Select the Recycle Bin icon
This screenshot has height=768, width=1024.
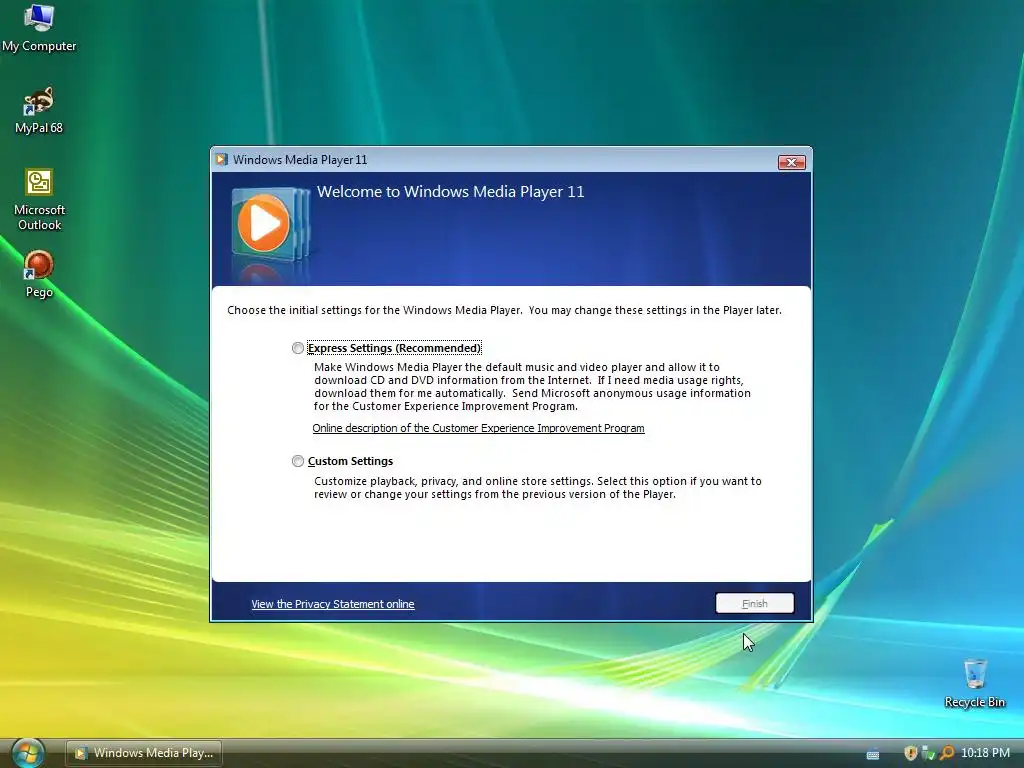point(974,684)
